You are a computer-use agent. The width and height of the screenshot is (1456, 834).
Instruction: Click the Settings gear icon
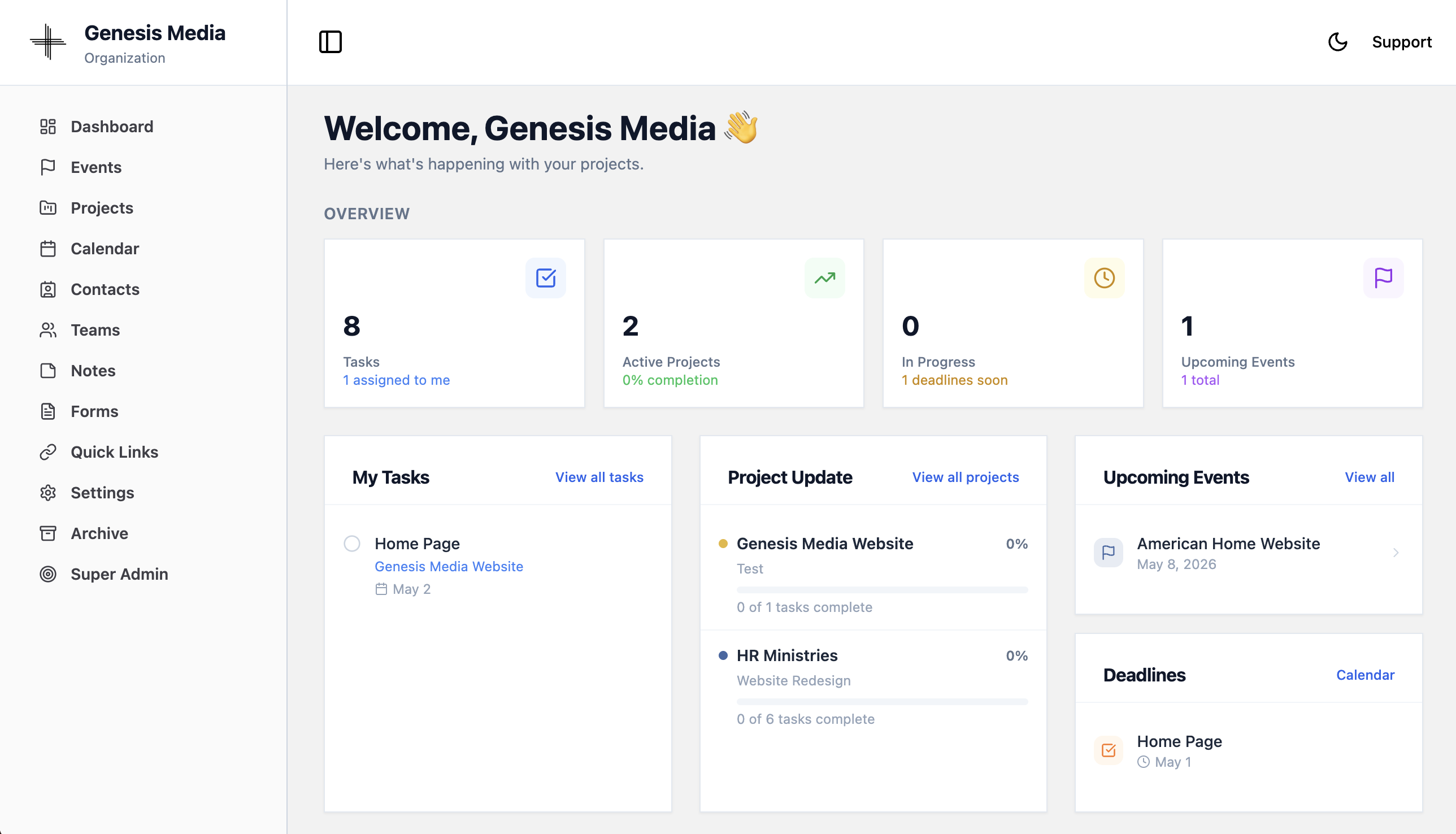coord(48,493)
